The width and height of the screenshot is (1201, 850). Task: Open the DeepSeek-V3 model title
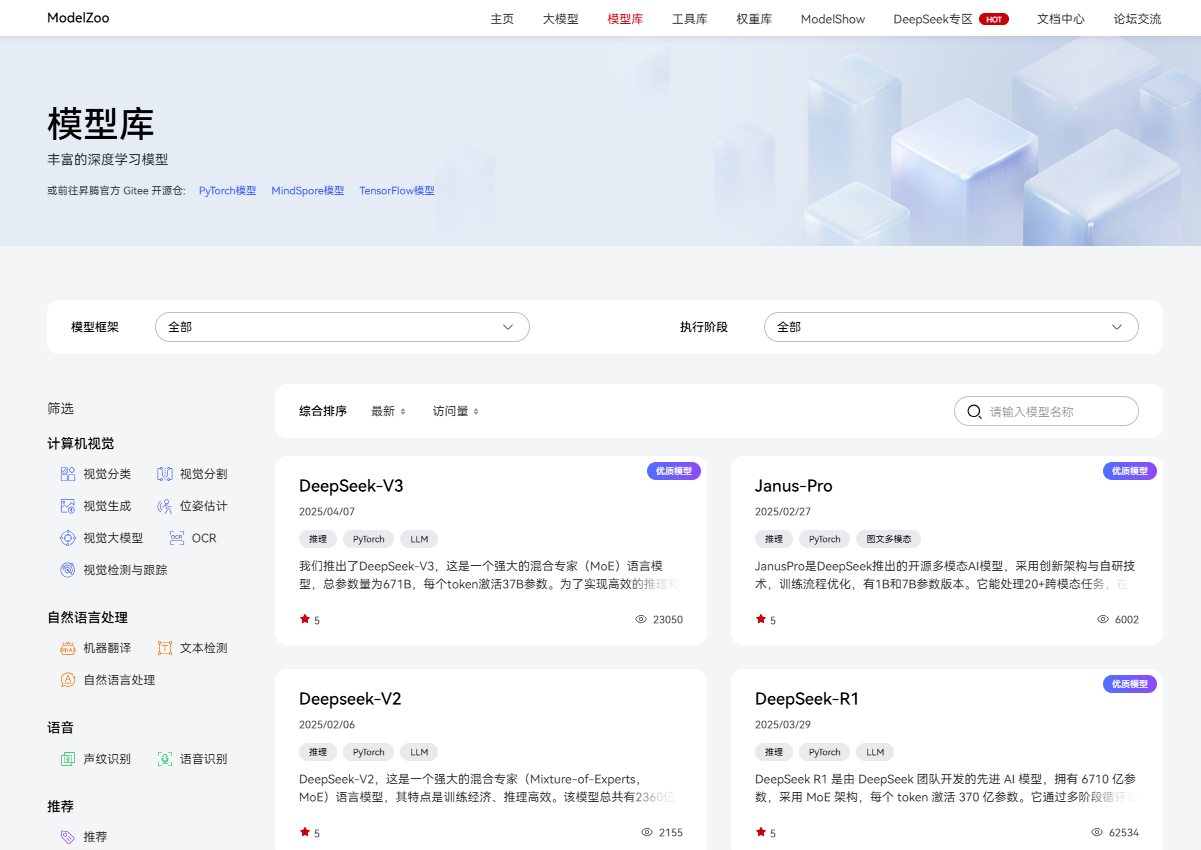tap(351, 486)
